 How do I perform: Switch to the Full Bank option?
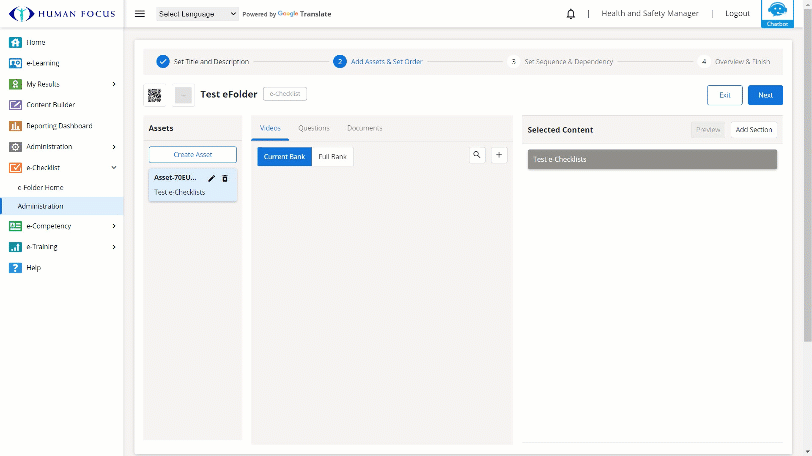tap(333, 157)
